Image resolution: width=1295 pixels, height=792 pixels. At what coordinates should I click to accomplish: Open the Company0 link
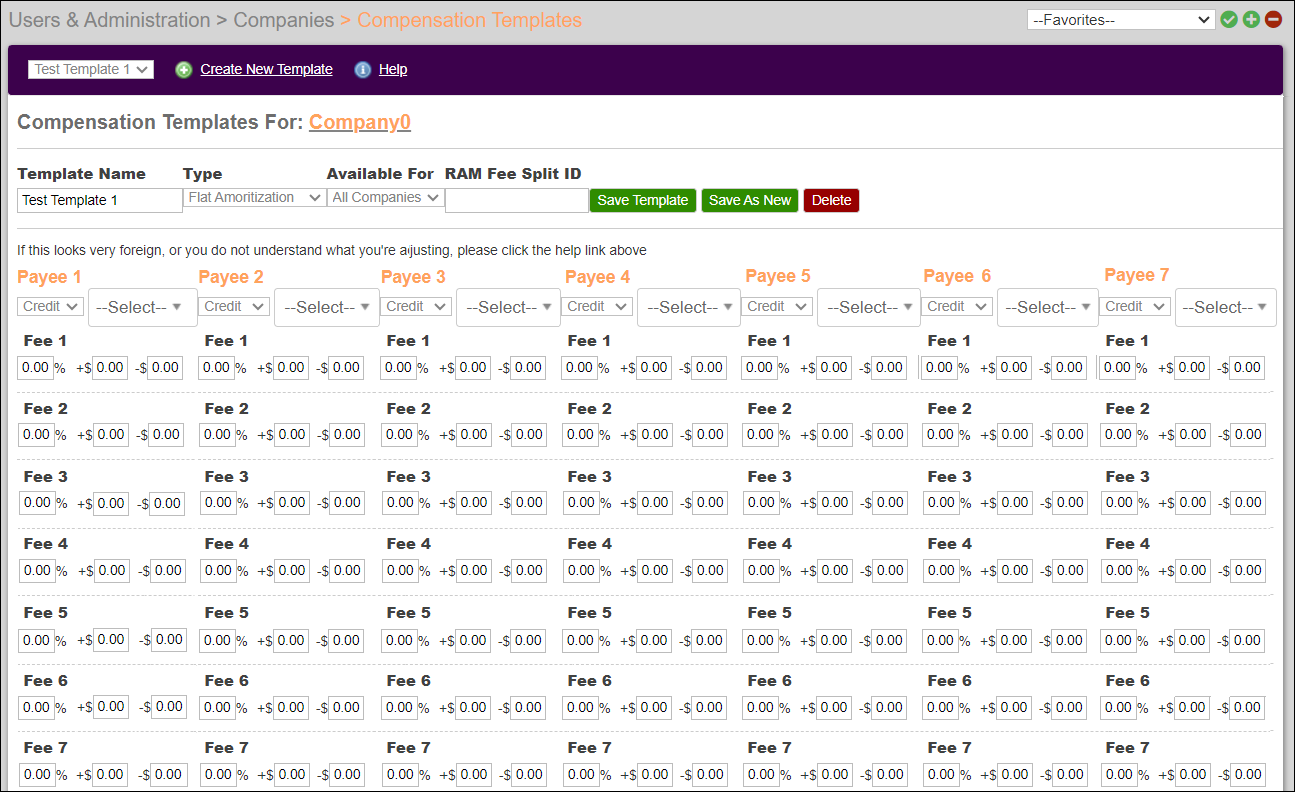click(x=359, y=122)
